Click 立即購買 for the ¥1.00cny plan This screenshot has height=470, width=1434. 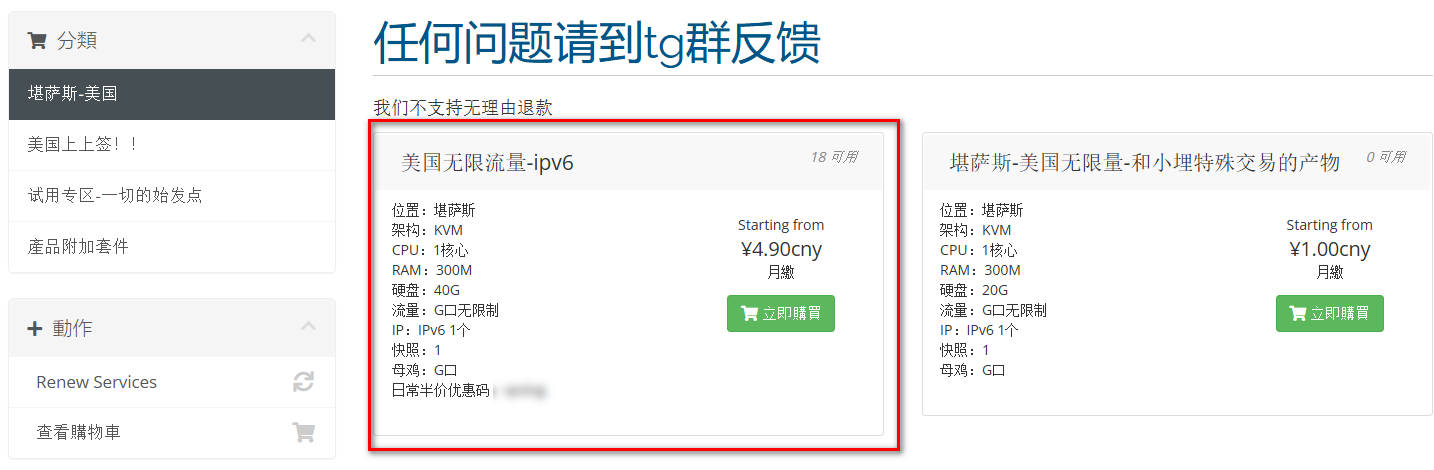coord(1330,314)
